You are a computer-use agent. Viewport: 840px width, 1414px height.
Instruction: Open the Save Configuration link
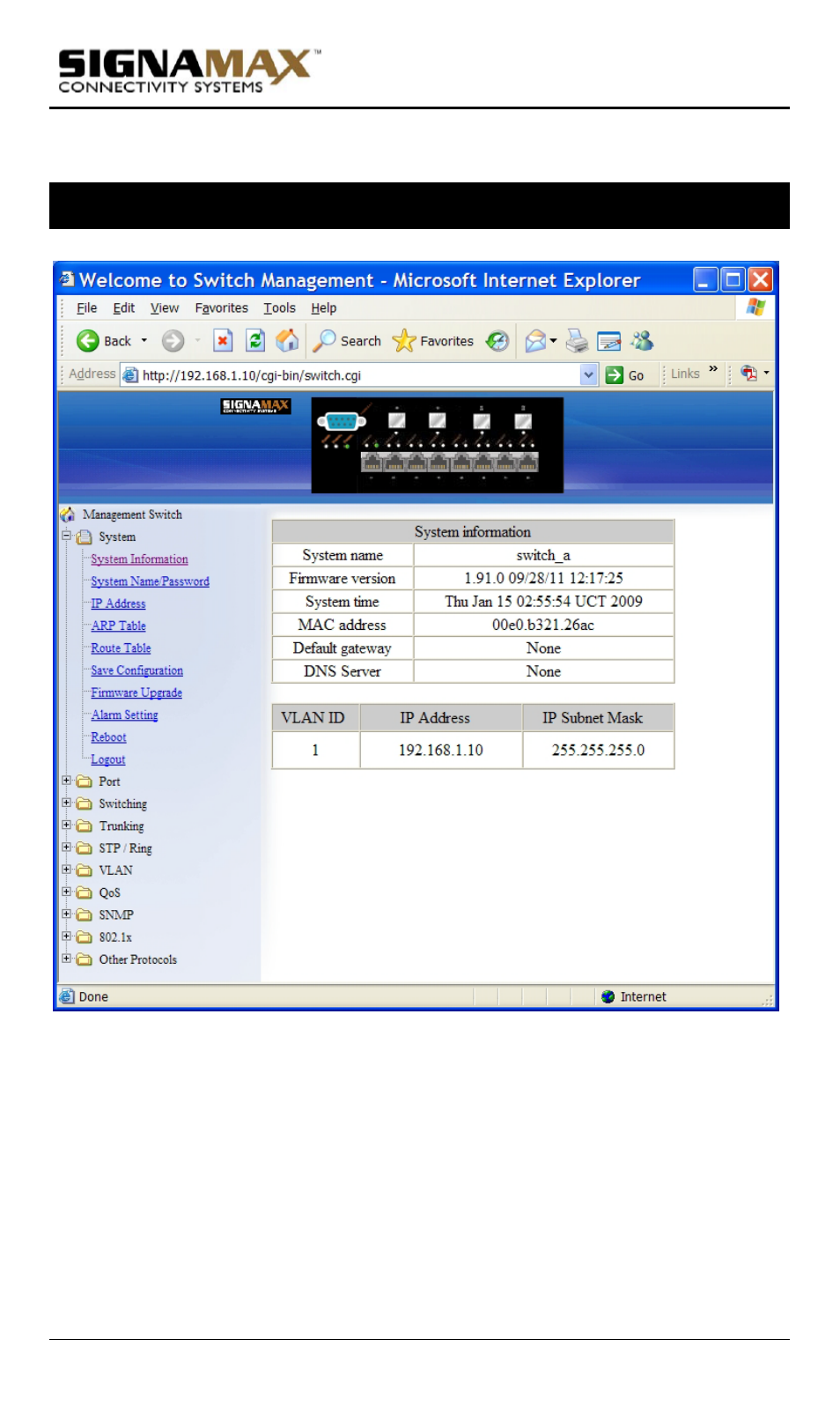136,670
